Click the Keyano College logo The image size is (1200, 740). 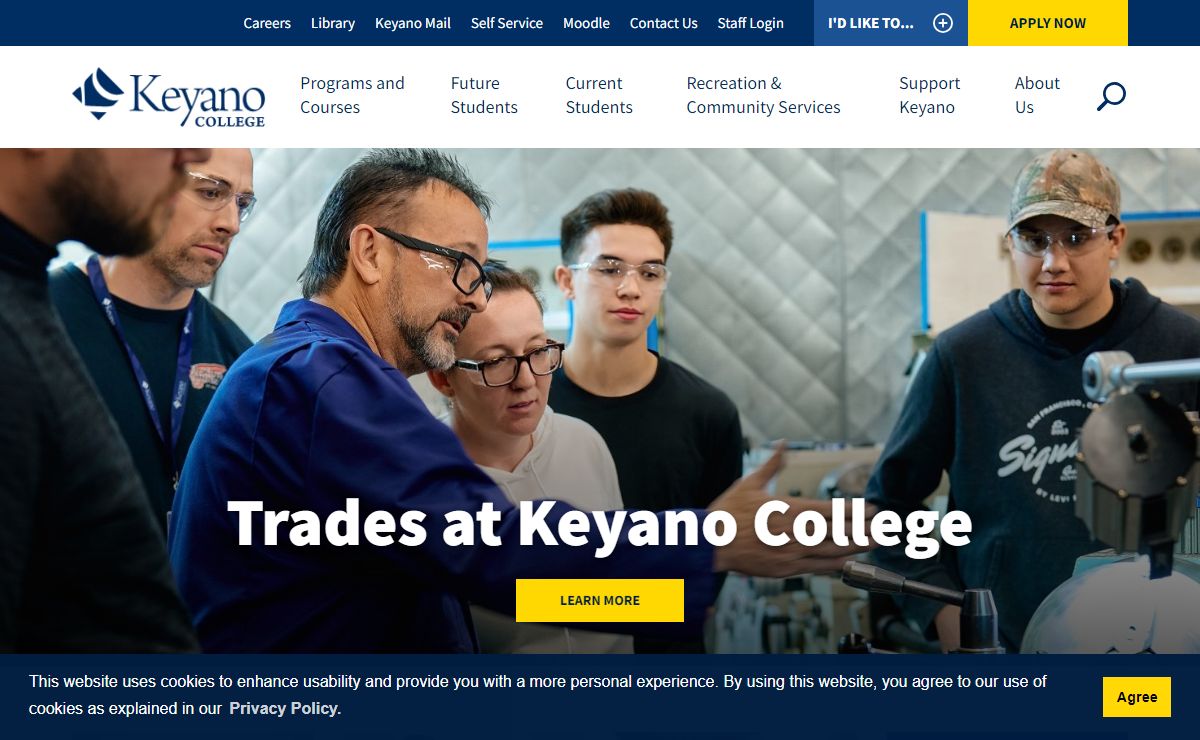pyautogui.click(x=169, y=97)
